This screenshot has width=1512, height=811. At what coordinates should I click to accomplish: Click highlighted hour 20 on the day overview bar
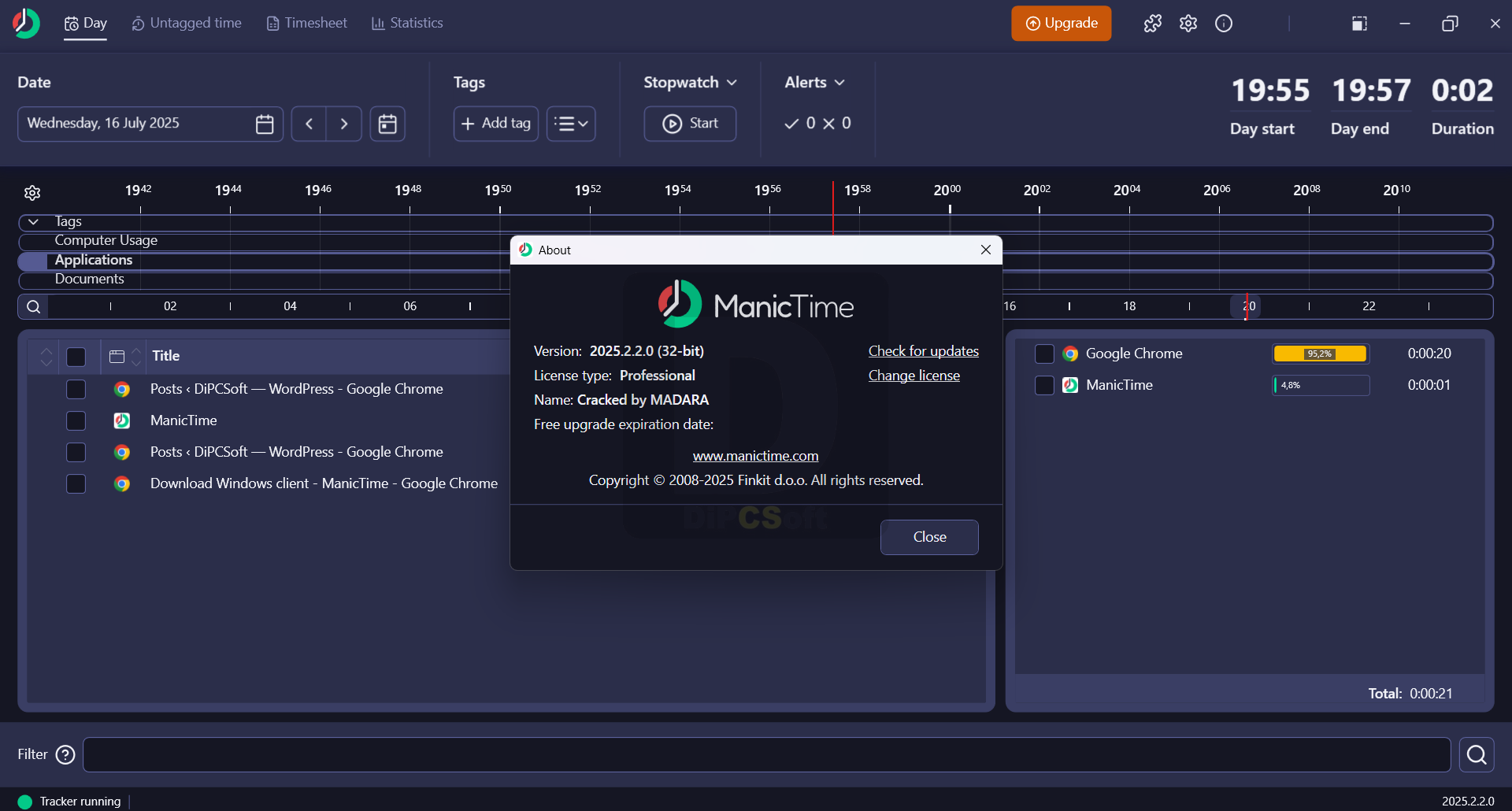tap(1246, 306)
